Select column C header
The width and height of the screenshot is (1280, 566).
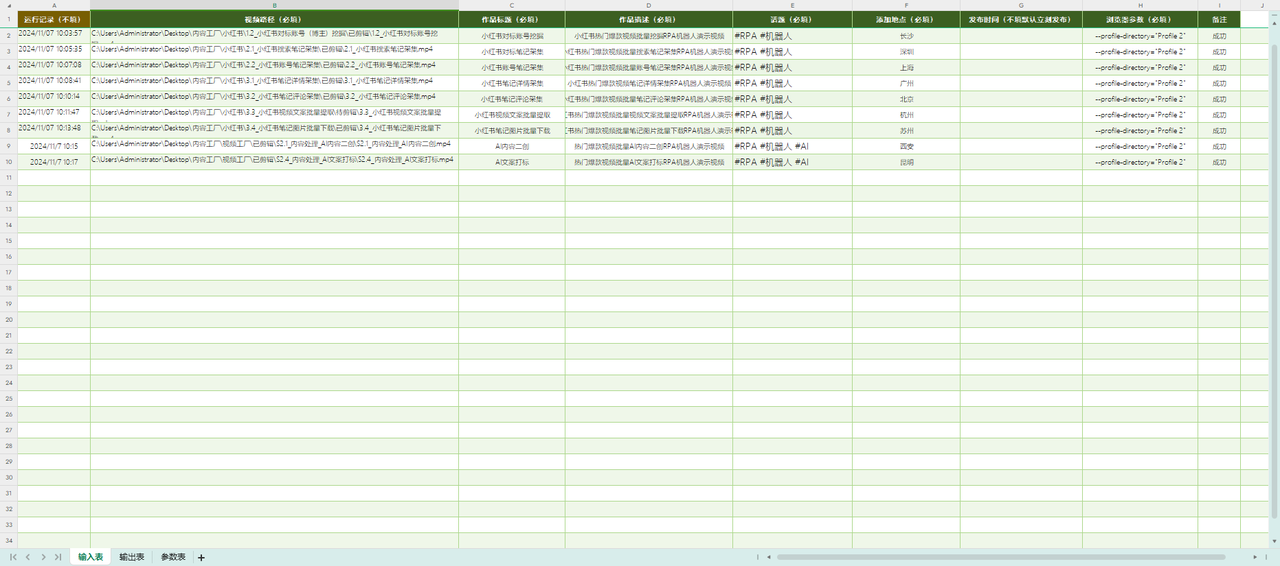(512, 5)
